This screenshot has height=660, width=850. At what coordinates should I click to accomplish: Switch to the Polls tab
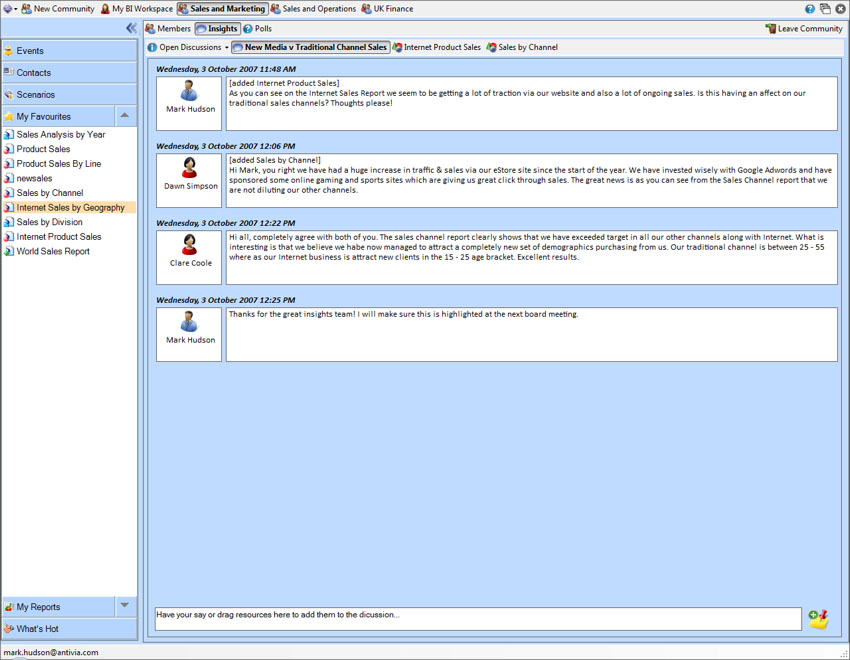pyautogui.click(x=258, y=29)
